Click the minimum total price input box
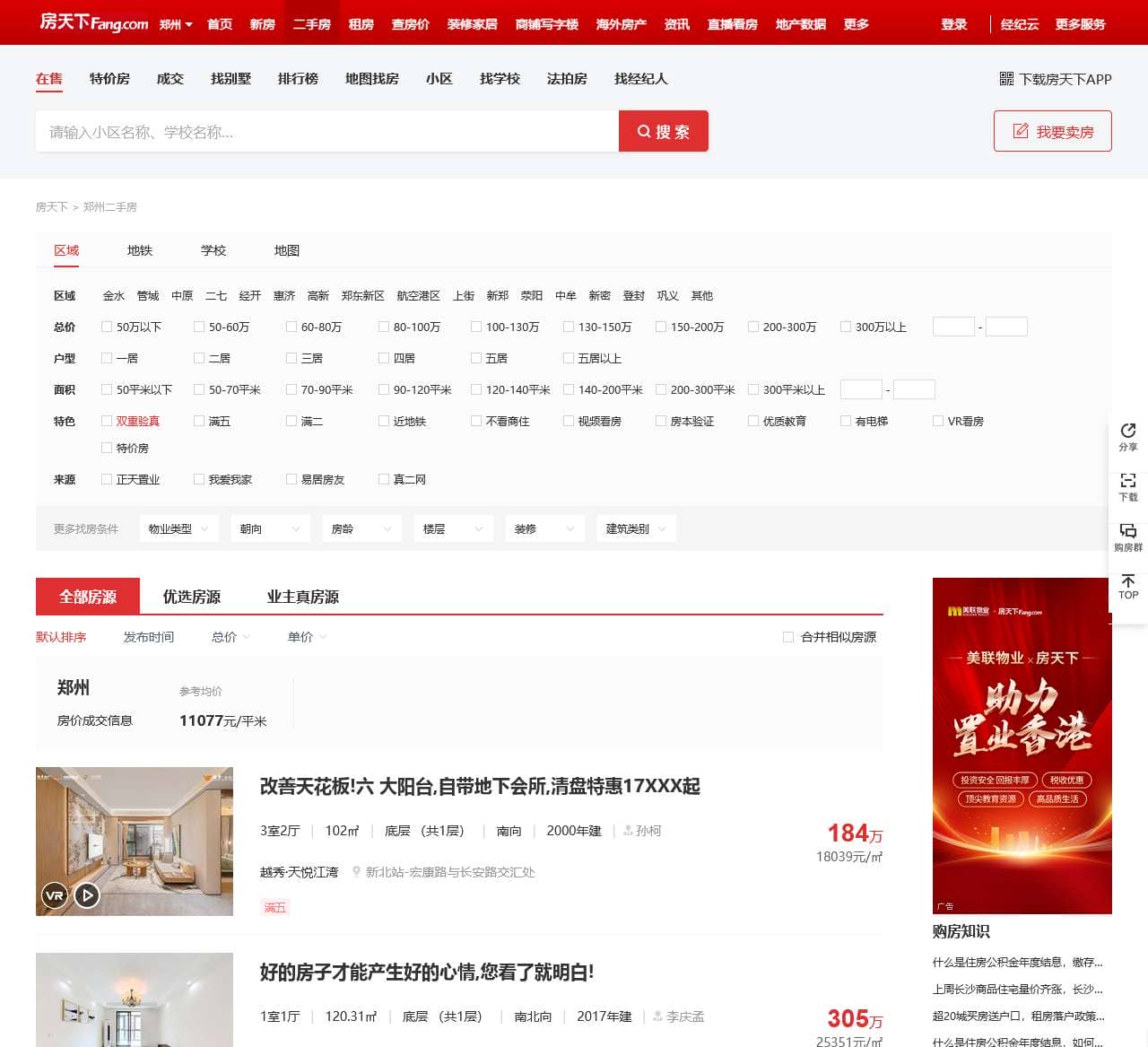Viewport: 1148px width, 1047px height. (x=953, y=327)
